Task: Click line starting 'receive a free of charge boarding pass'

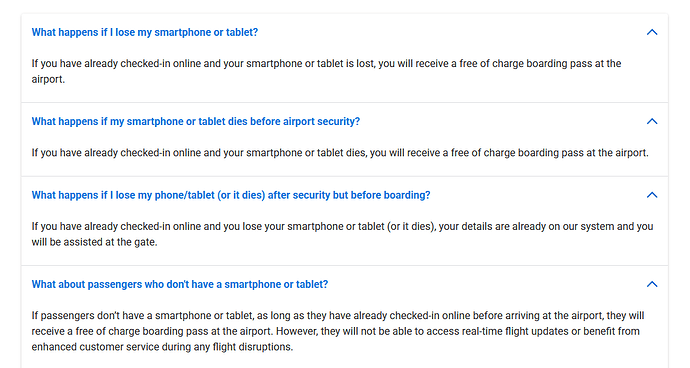Action: pyautogui.click(x=335, y=331)
